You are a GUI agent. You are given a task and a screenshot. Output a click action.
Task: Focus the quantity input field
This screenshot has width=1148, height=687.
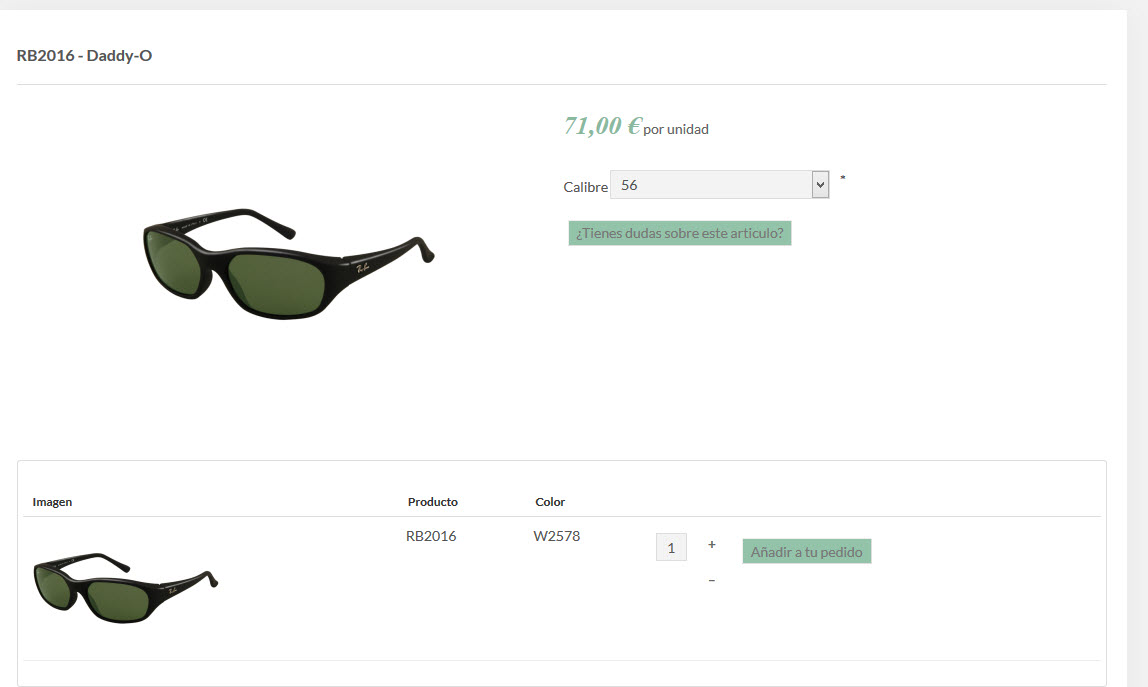pos(671,547)
